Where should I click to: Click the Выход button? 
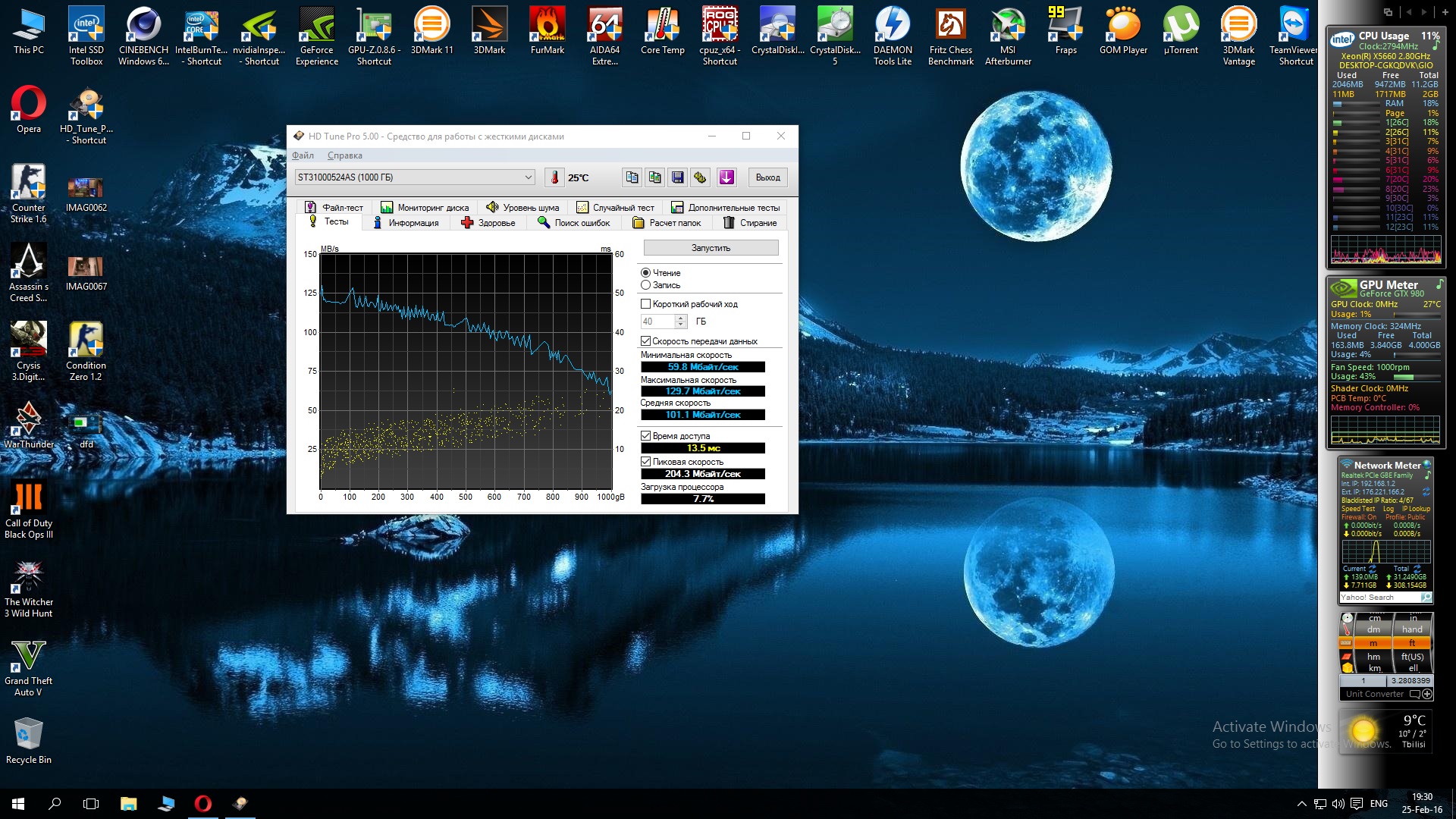coord(767,177)
